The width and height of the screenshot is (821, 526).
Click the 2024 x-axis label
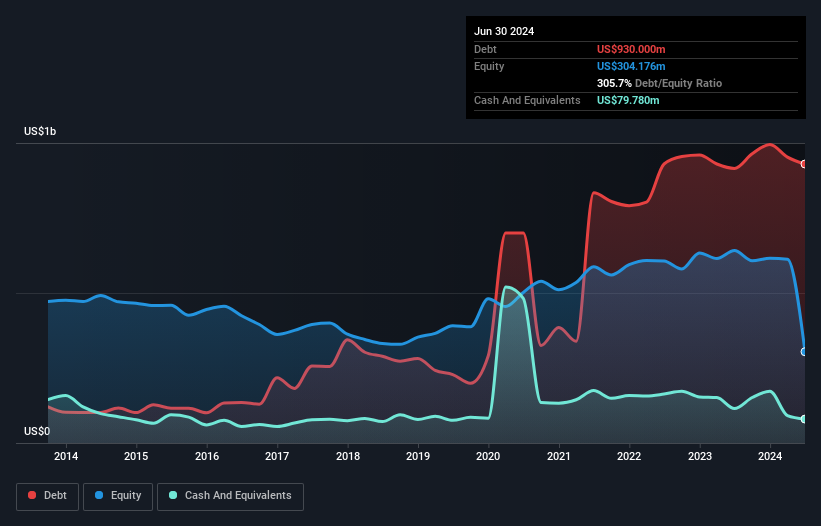pos(770,456)
